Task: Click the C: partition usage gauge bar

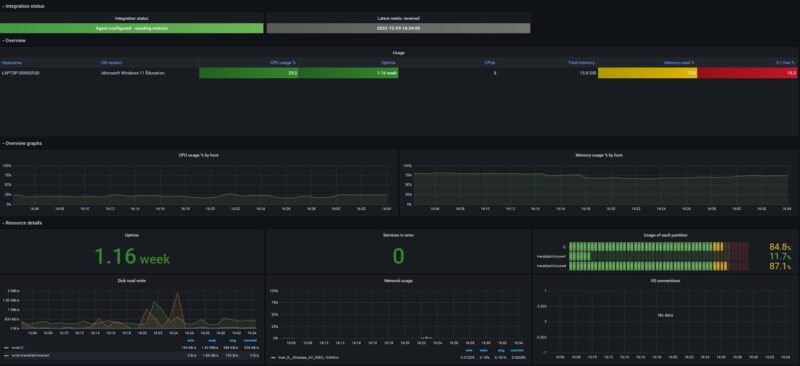Action: (659, 247)
